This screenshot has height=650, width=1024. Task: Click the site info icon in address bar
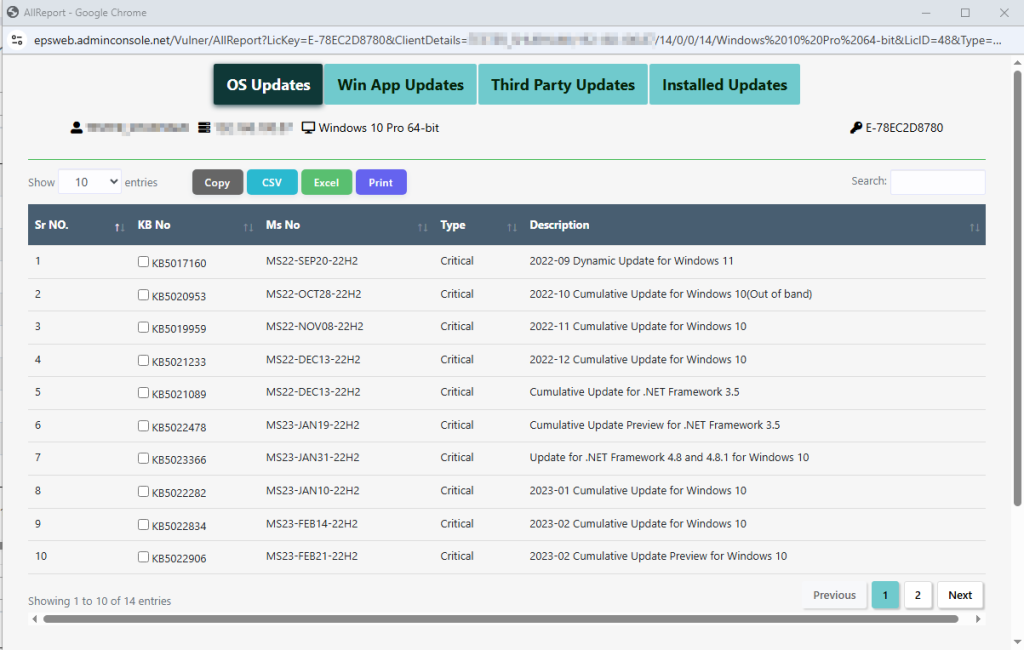coord(16,40)
